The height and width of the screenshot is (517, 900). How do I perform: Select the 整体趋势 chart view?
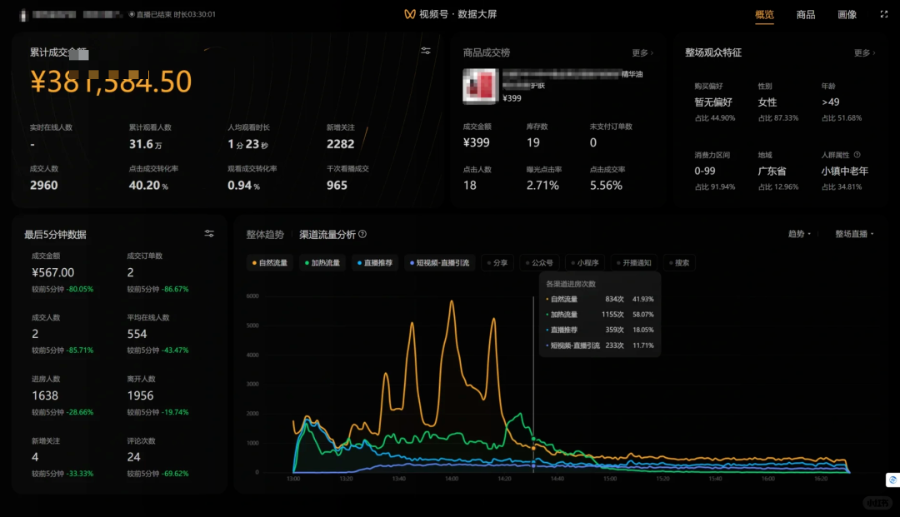(265, 235)
